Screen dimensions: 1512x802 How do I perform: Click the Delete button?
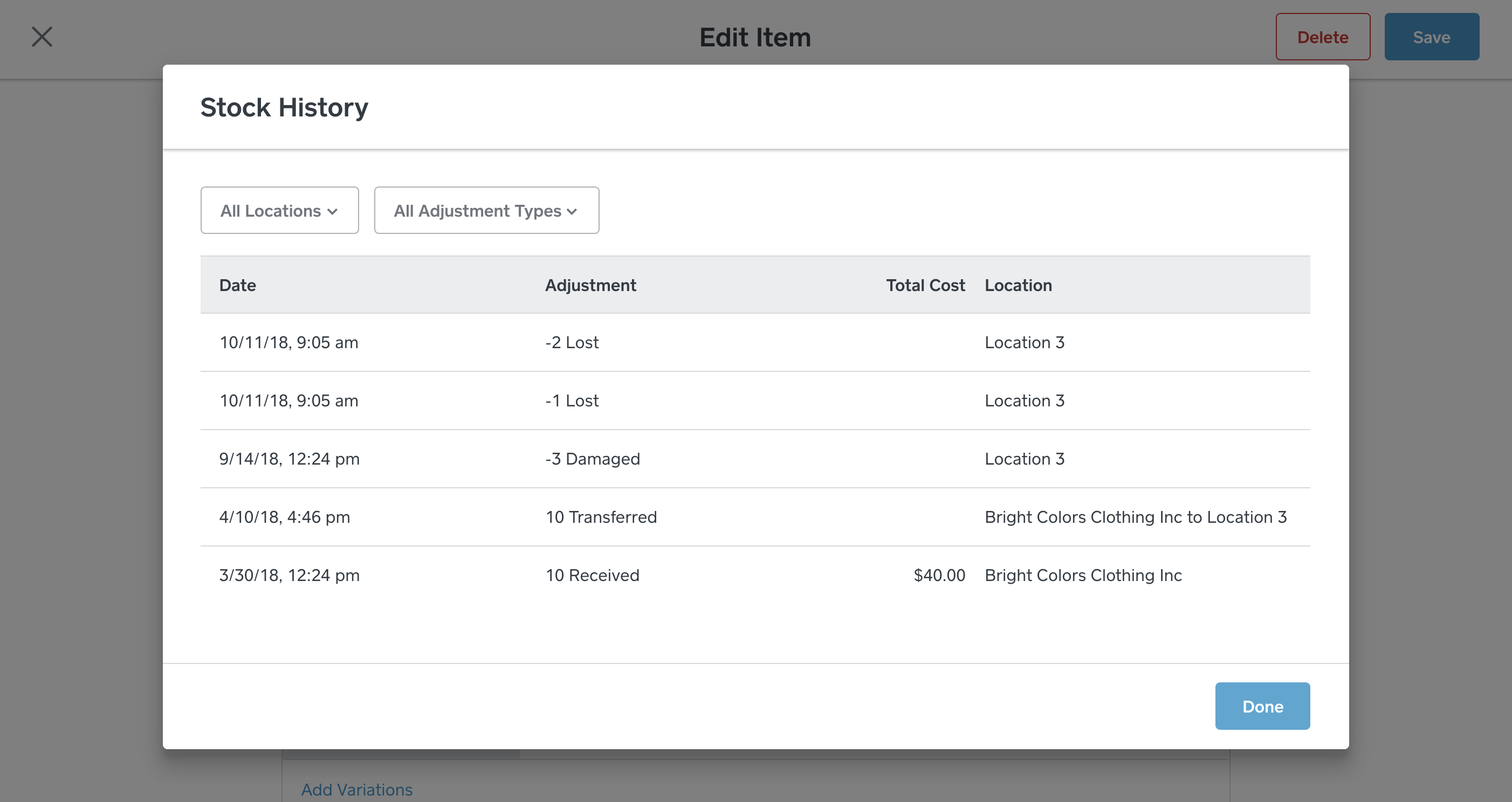point(1322,37)
